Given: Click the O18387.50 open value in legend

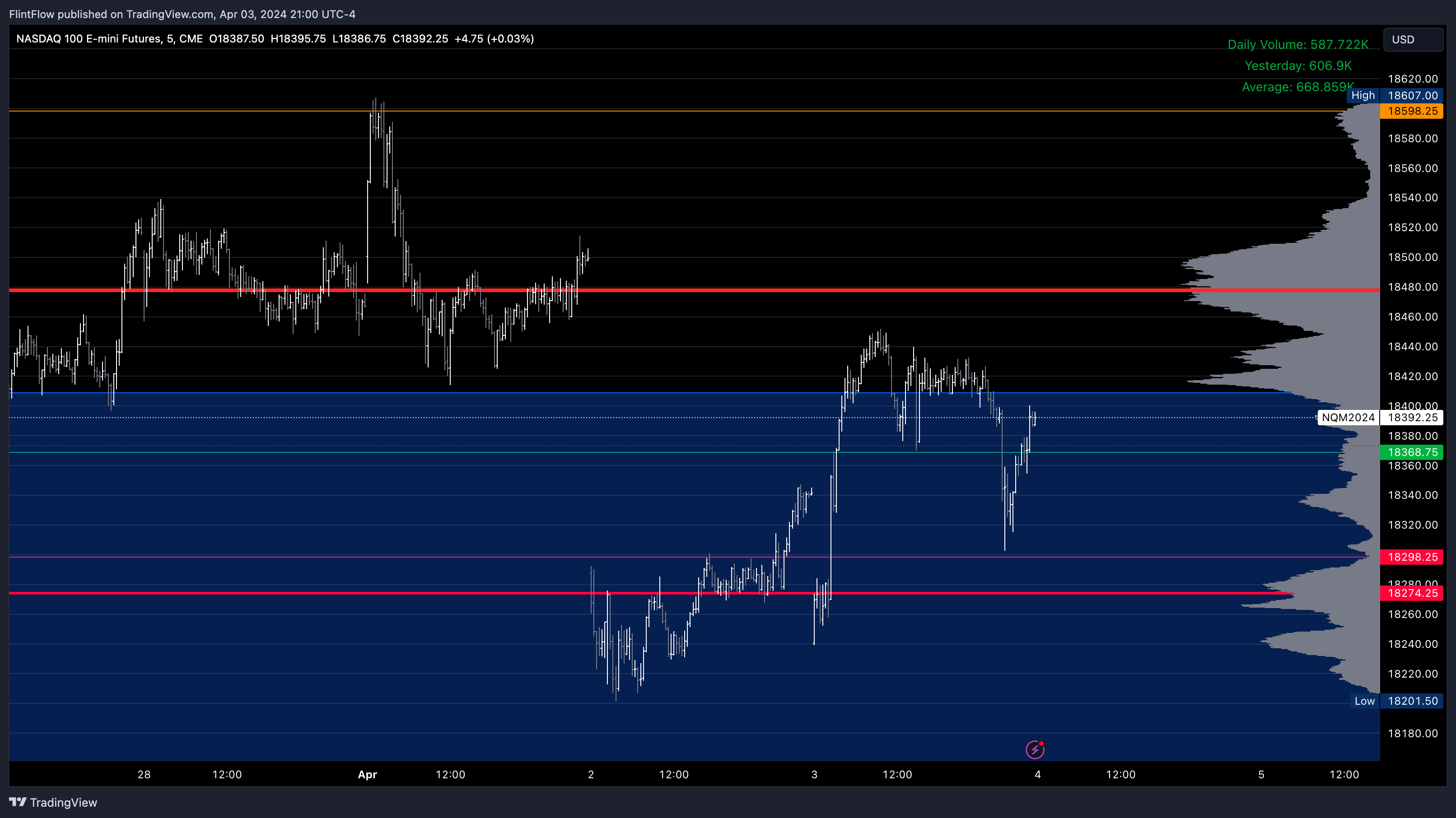Looking at the screenshot, I should pos(236,38).
